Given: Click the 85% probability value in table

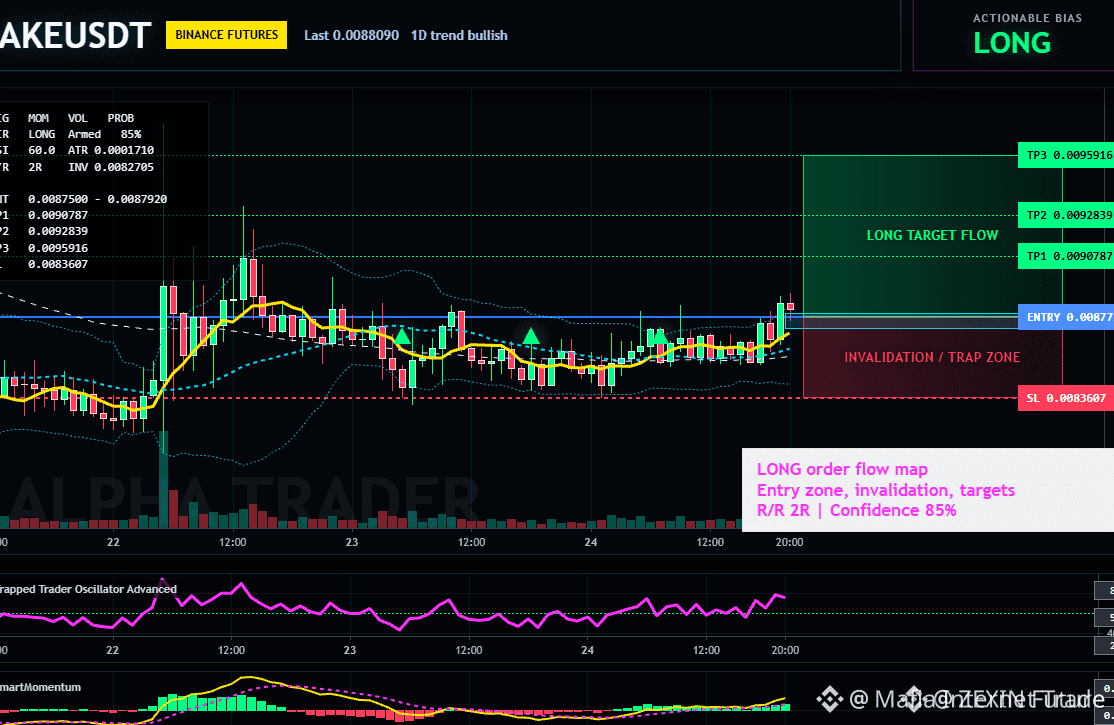Looking at the screenshot, I should click(131, 134).
